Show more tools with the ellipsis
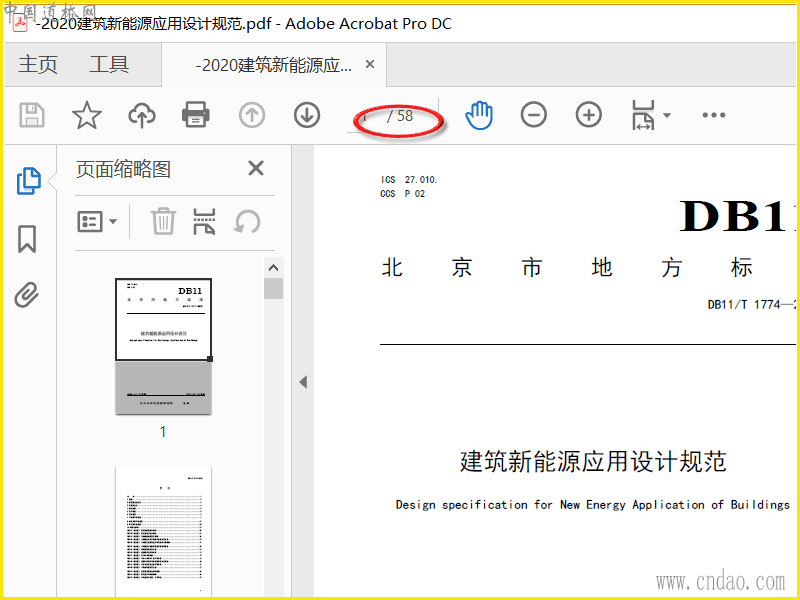 coord(714,115)
